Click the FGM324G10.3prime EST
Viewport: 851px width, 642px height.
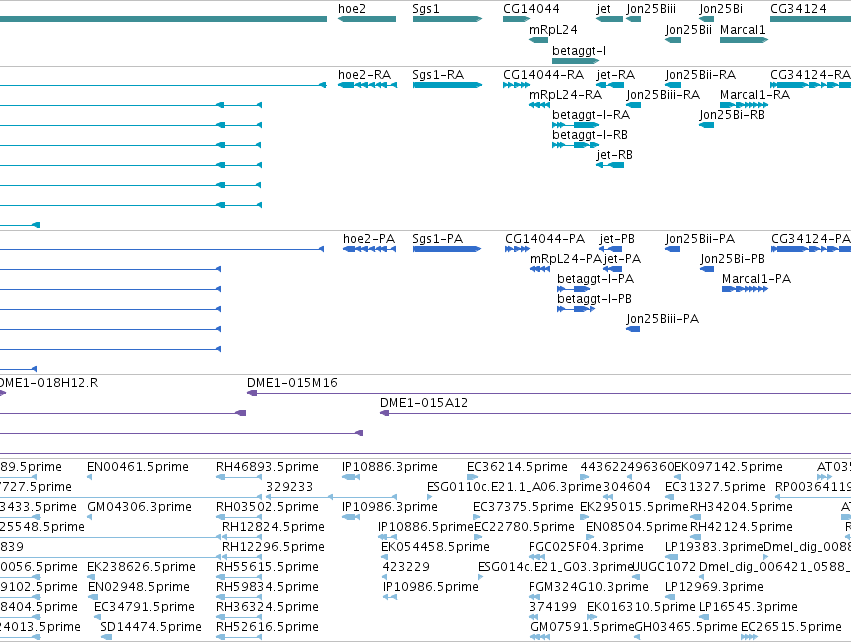pyautogui.click(x=536, y=597)
